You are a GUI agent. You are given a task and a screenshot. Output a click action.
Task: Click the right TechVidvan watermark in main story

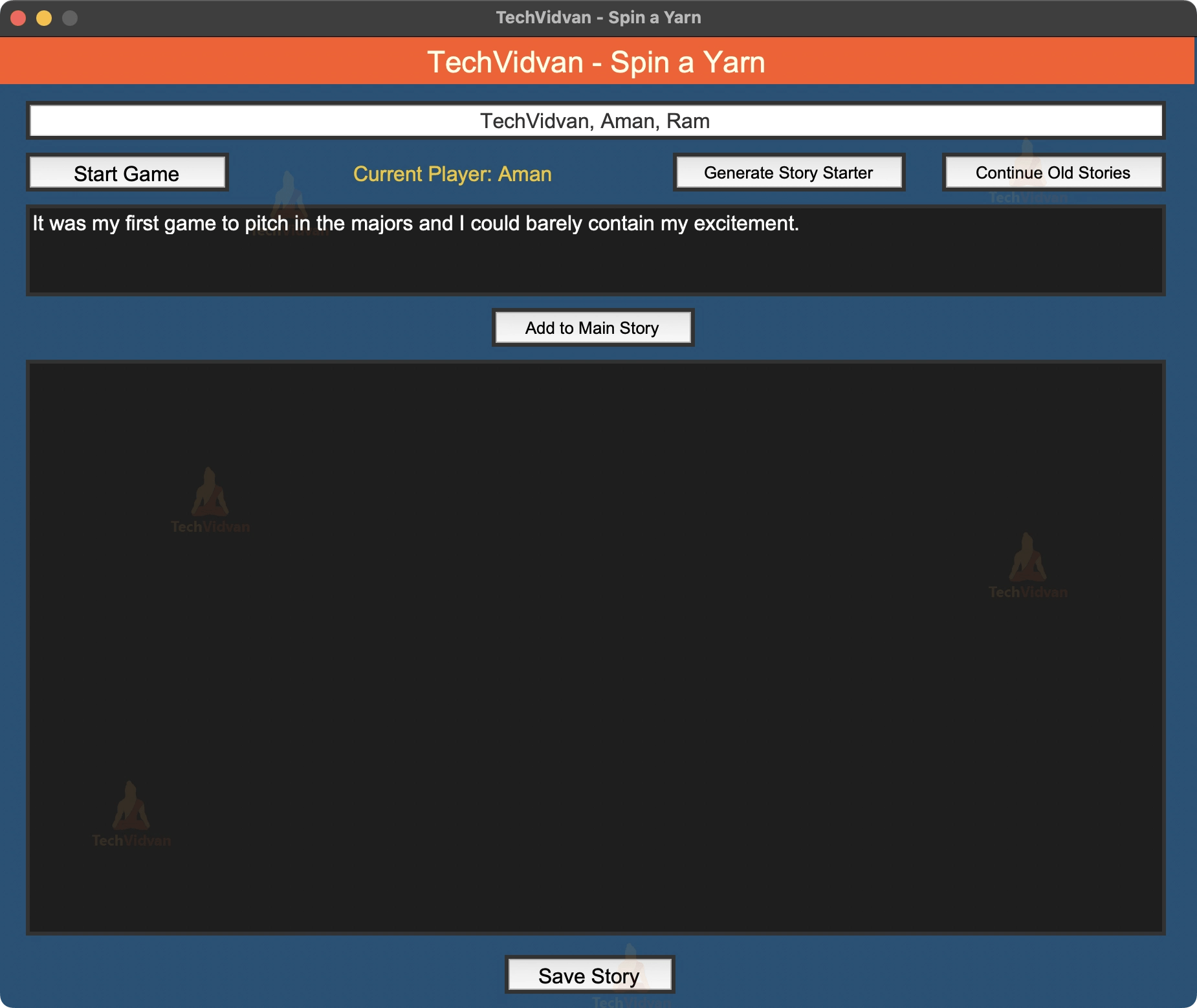coord(1027,563)
